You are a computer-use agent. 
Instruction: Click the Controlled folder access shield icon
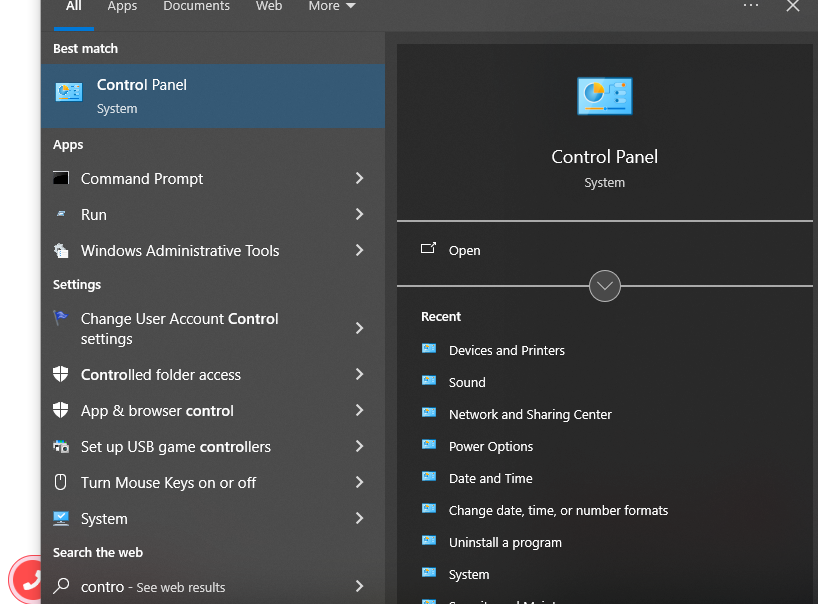click(61, 374)
